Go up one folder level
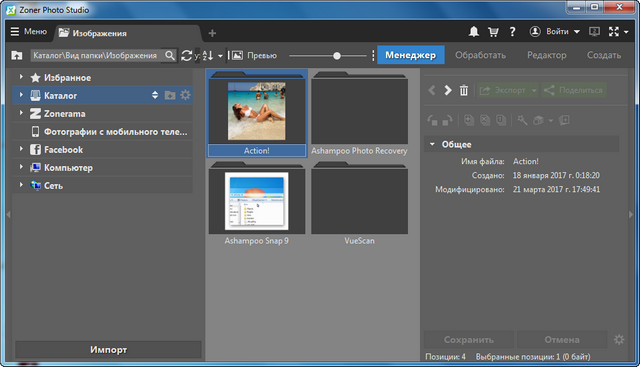Viewport: 640px width, 367px height. pyautogui.click(x=17, y=55)
